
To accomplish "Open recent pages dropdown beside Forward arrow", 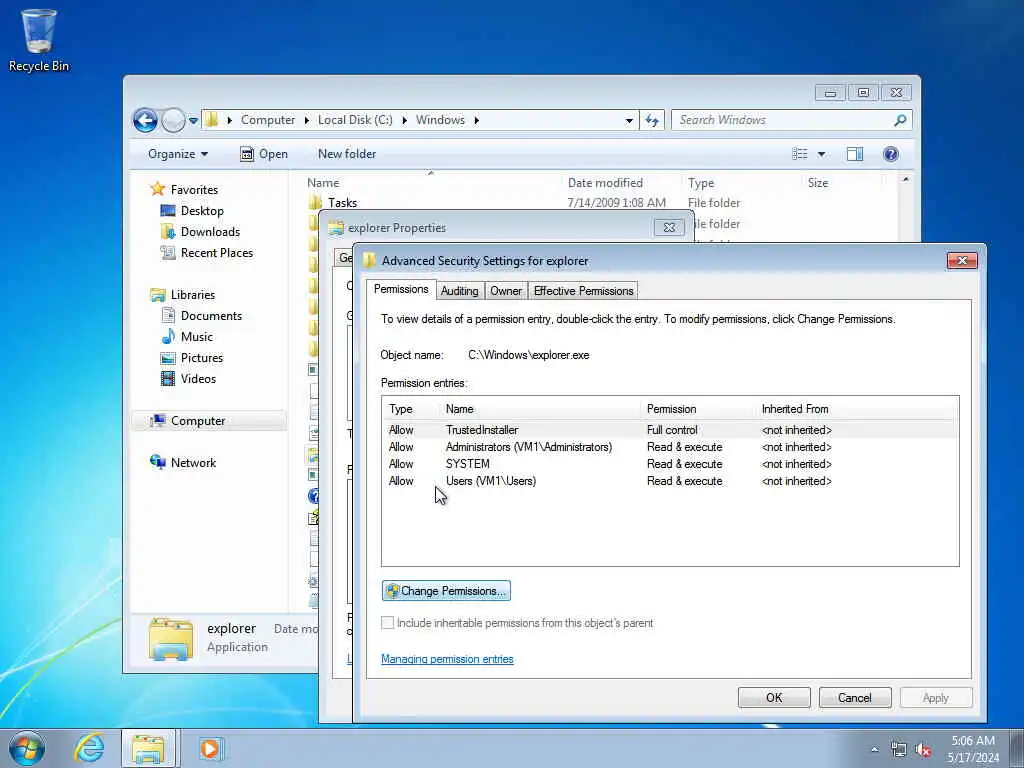I will tap(193, 121).
